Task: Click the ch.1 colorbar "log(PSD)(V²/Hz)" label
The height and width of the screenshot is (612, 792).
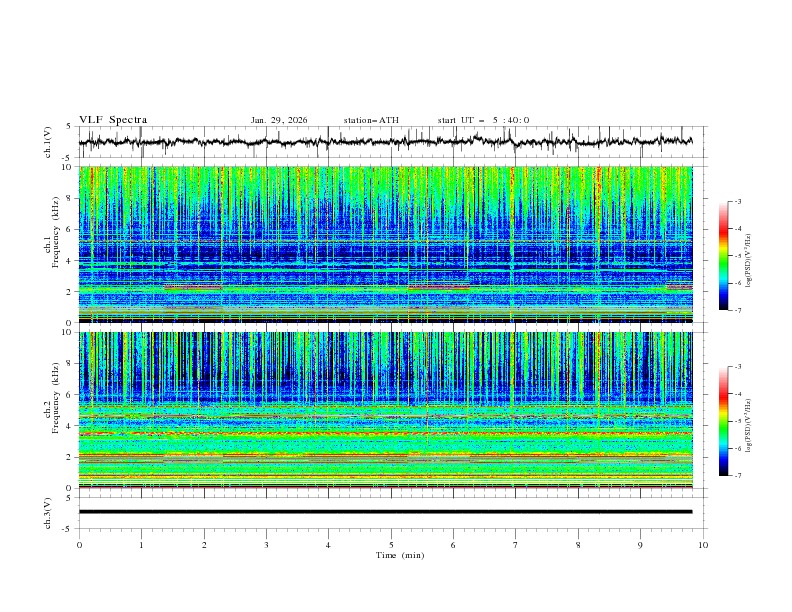Action: 748,261
